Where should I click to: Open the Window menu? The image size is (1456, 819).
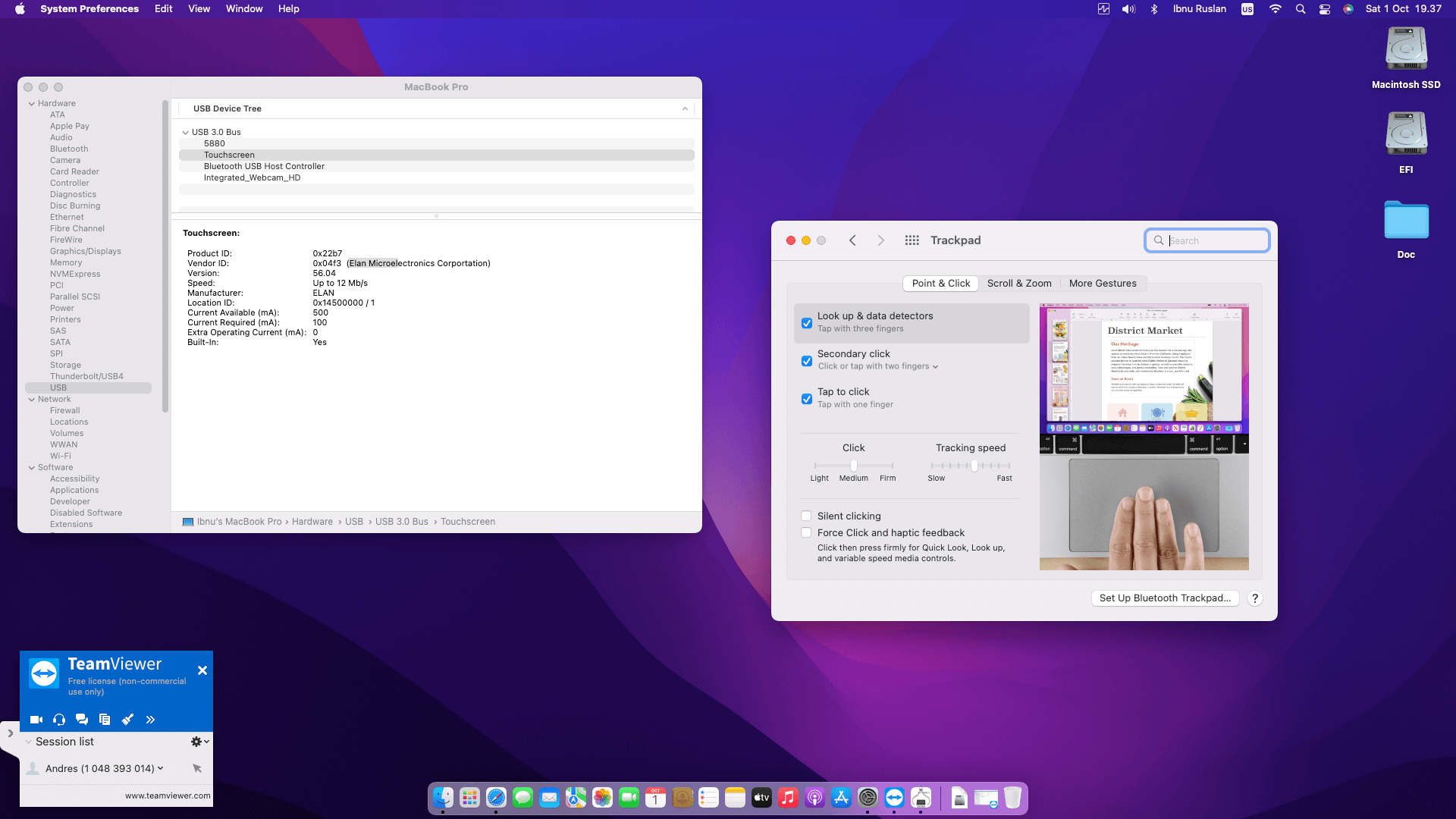pos(244,9)
